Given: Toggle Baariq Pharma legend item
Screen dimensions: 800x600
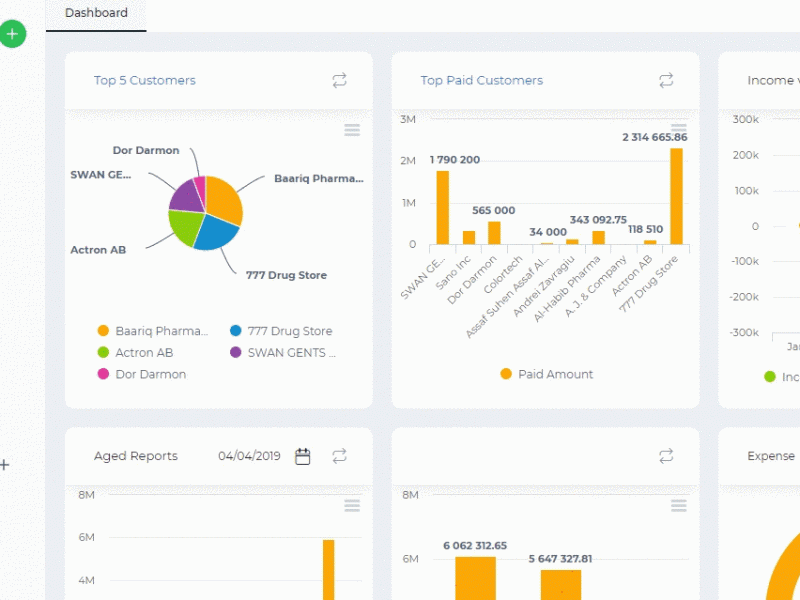Looking at the screenshot, I should tap(153, 331).
